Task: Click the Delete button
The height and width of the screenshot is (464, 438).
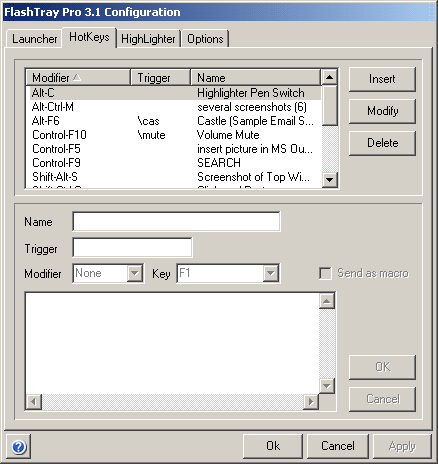Action: (x=382, y=143)
